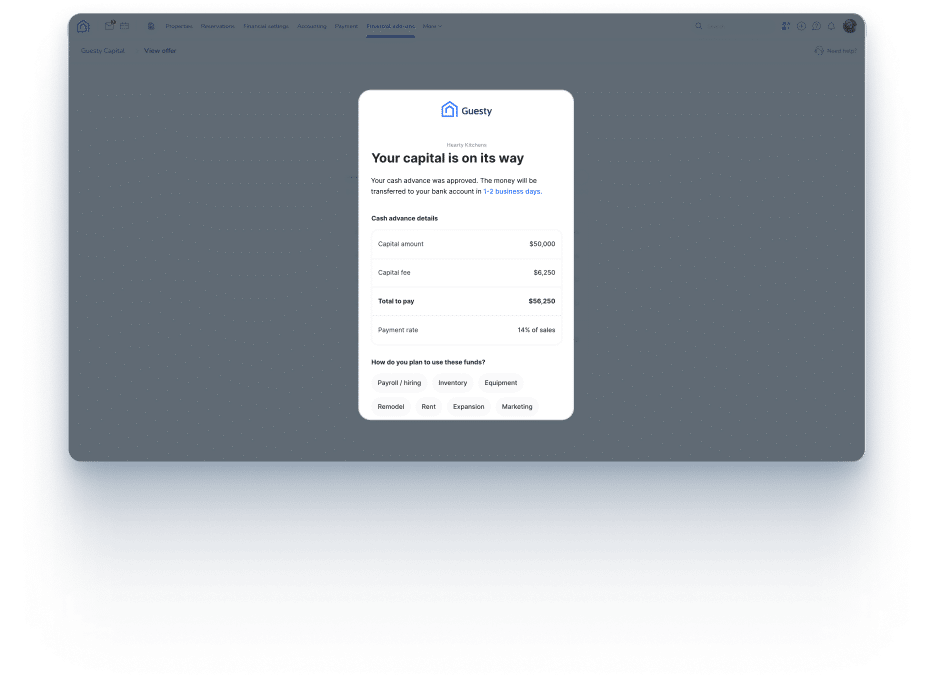Screen dimensions: 934x696
Task: Click the How do you plan question
Action: [428, 362]
